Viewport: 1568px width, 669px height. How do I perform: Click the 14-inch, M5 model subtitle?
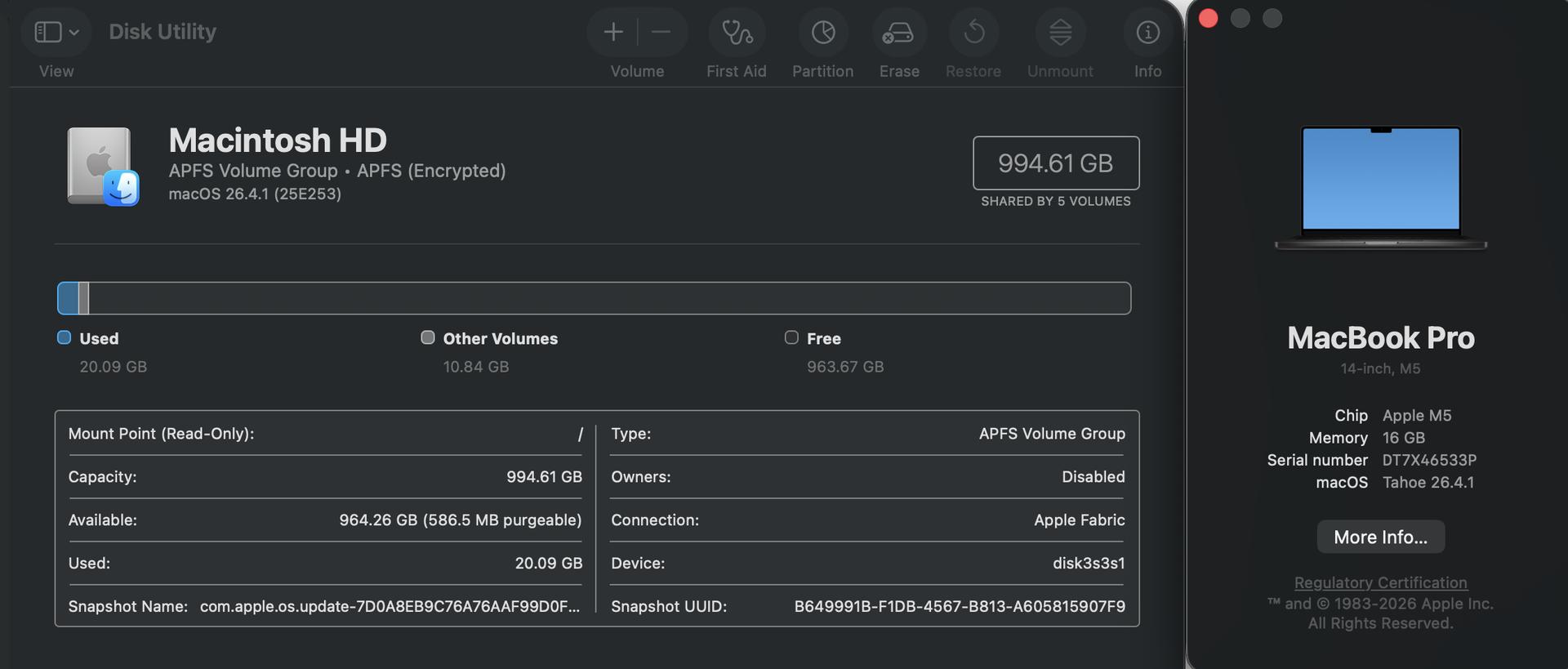click(x=1380, y=369)
